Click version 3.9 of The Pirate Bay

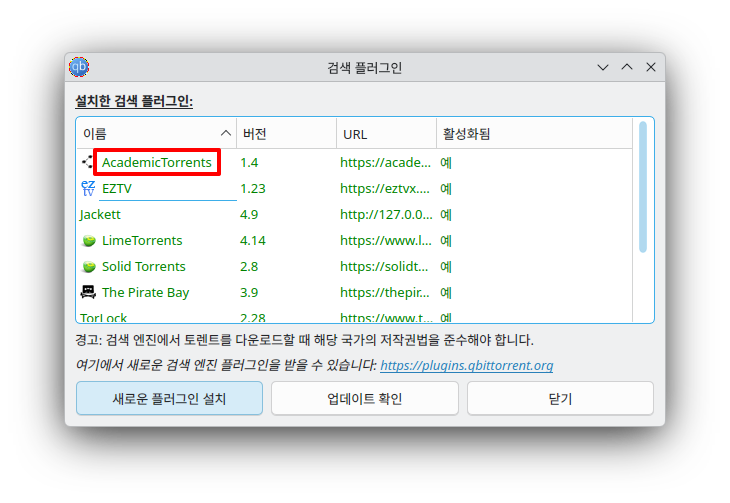[249, 293]
